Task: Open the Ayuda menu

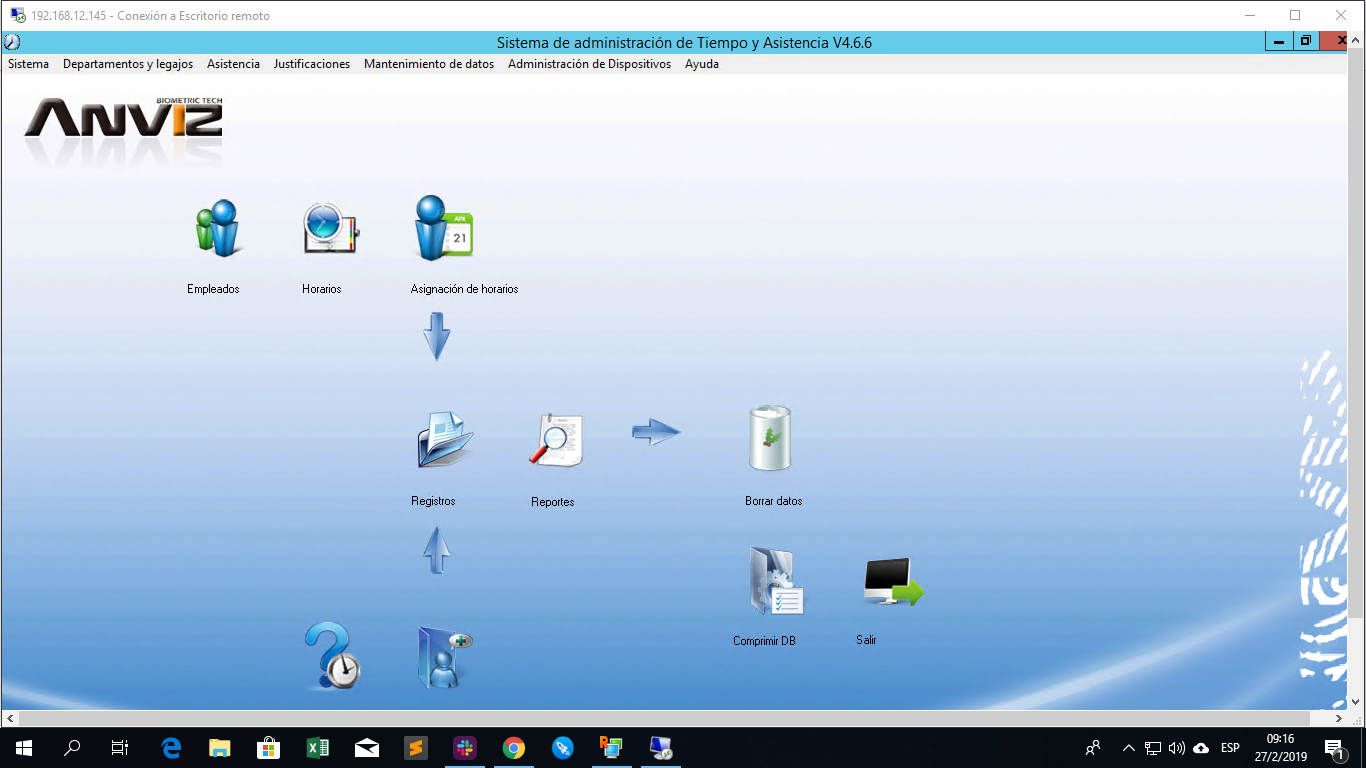Action: pyautogui.click(x=702, y=64)
